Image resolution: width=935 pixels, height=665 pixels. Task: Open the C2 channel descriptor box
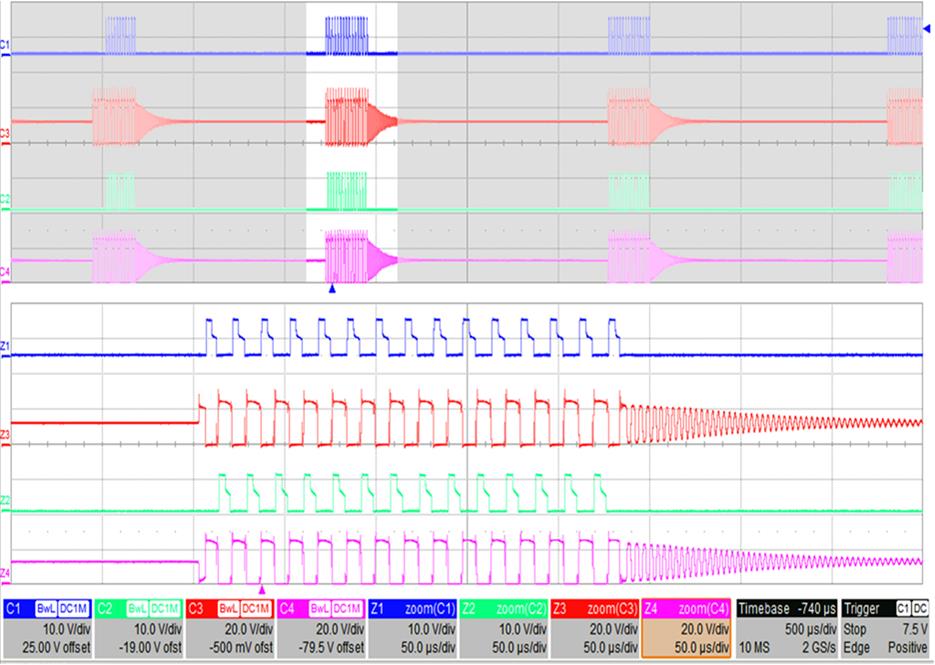[x=139, y=628]
